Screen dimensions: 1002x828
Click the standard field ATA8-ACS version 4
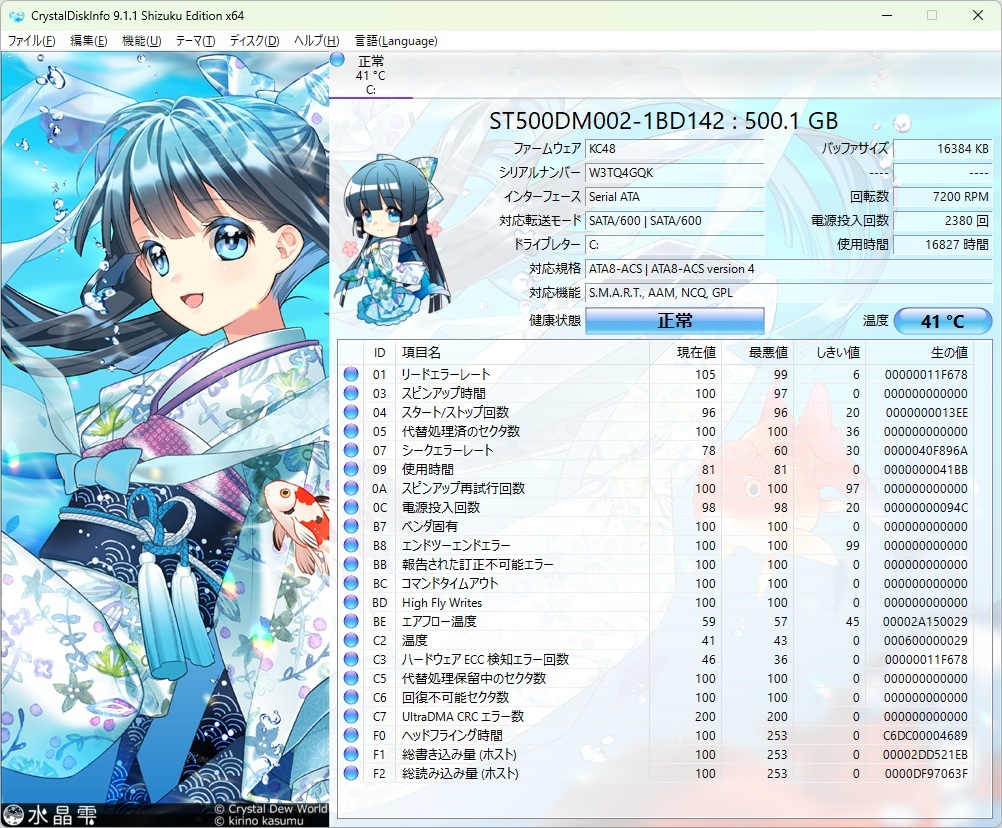point(789,269)
